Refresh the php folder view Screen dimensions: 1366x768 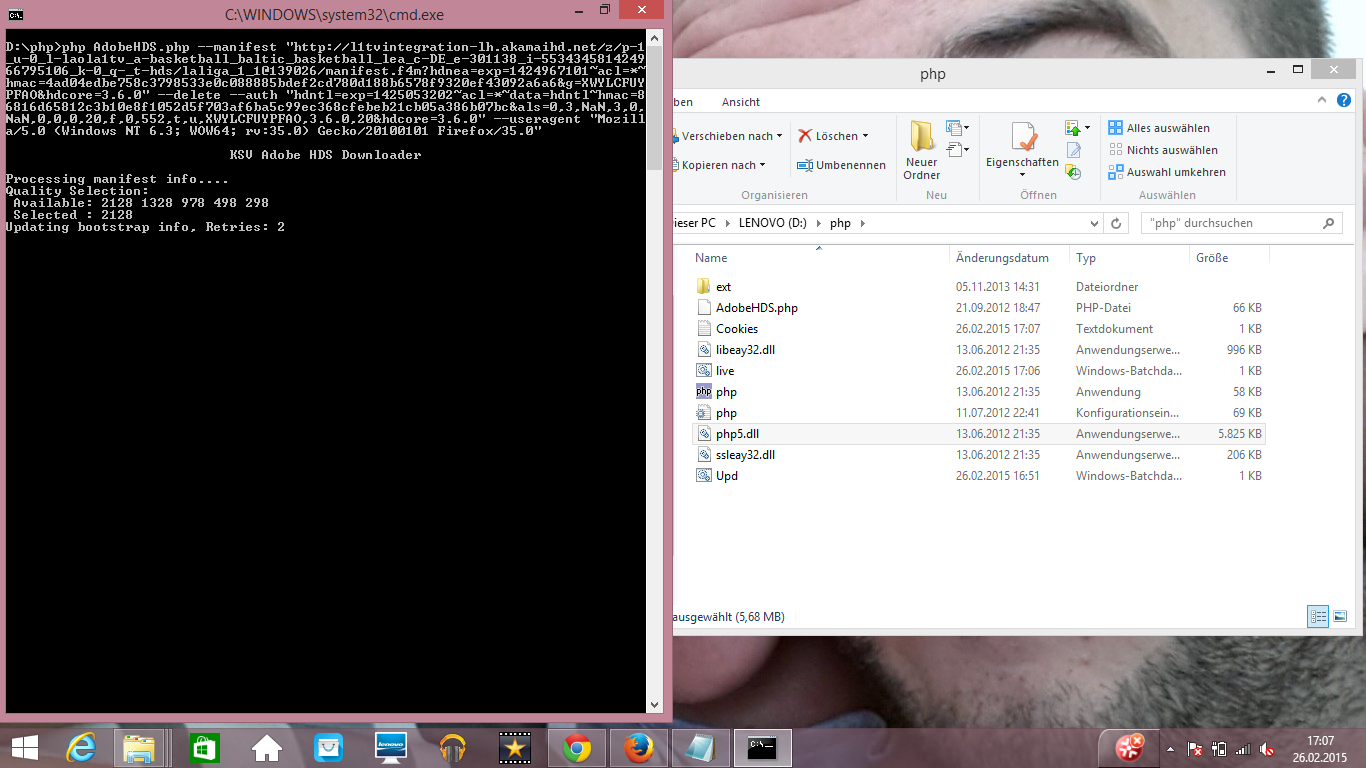click(x=1116, y=223)
